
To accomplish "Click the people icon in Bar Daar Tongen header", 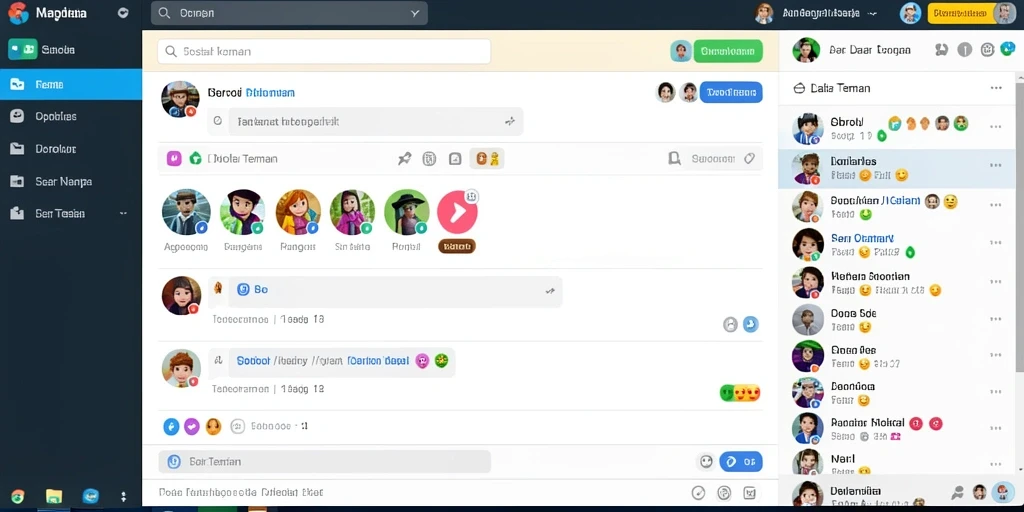I will [x=942, y=50].
